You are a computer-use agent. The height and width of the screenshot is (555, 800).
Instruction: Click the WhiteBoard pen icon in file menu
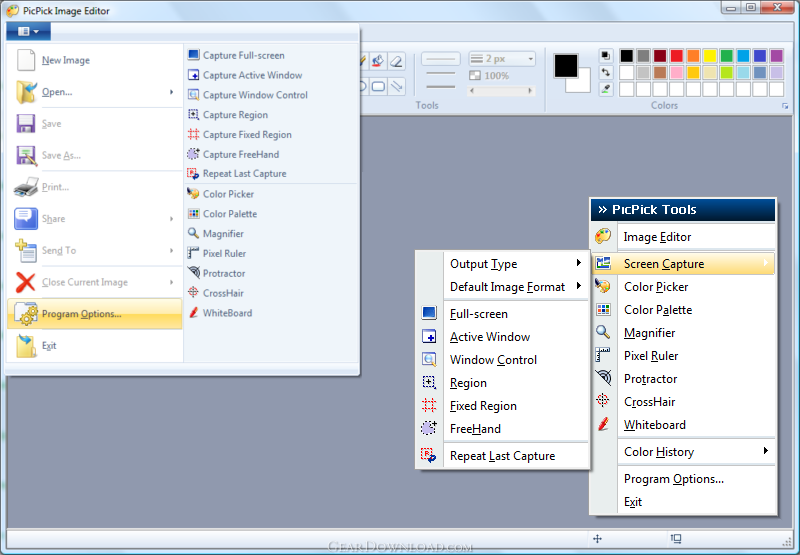click(193, 312)
